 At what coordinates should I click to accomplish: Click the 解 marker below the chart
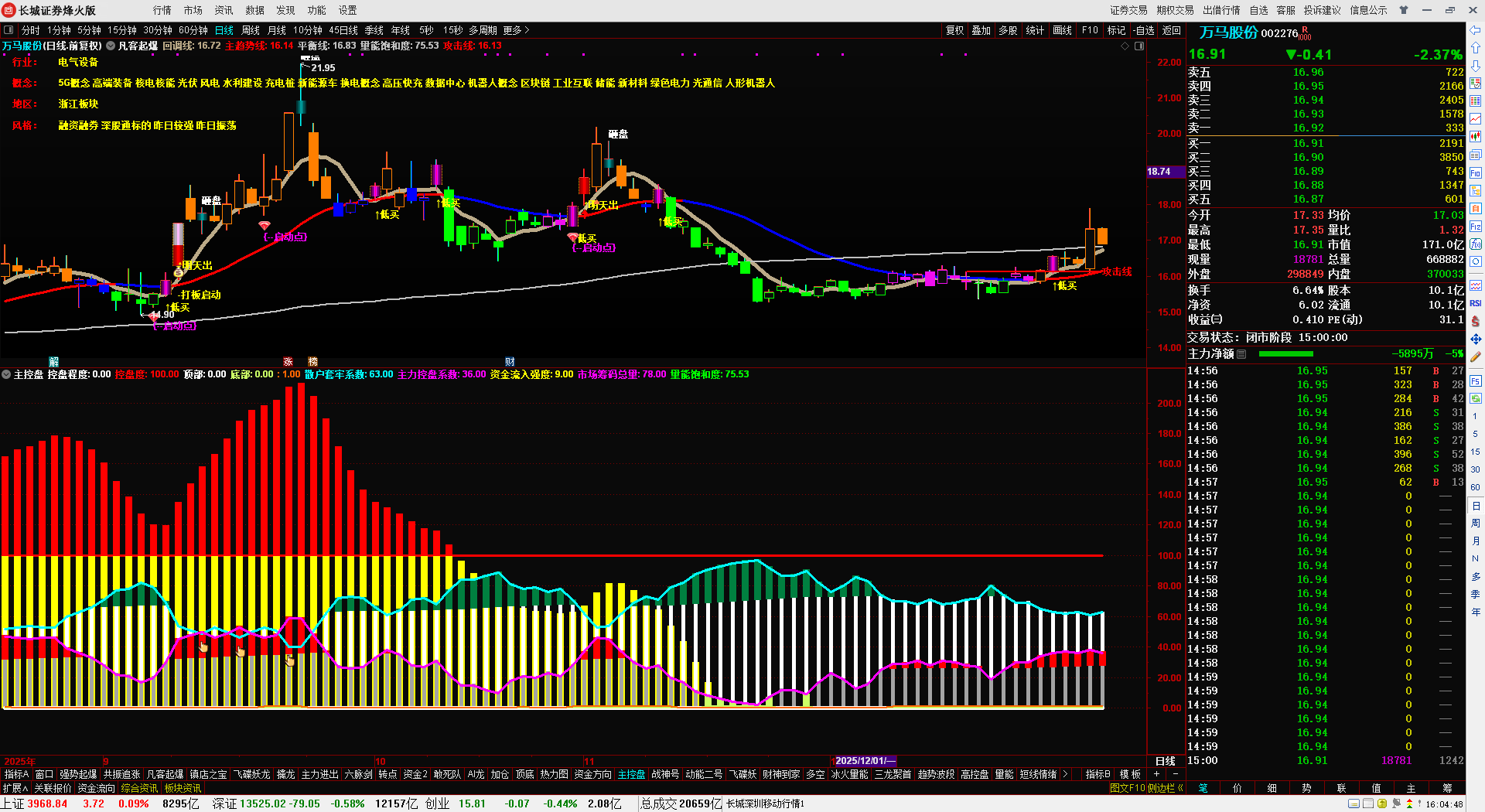53,361
